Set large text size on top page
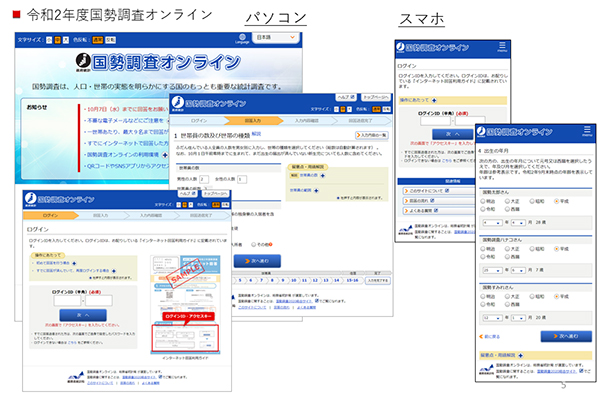The width and height of the screenshot is (600, 393). coord(66,40)
